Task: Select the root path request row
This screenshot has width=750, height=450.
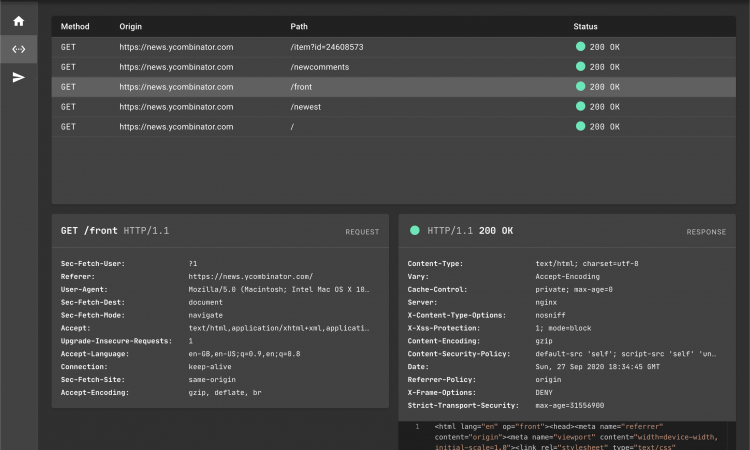Action: (x=394, y=127)
